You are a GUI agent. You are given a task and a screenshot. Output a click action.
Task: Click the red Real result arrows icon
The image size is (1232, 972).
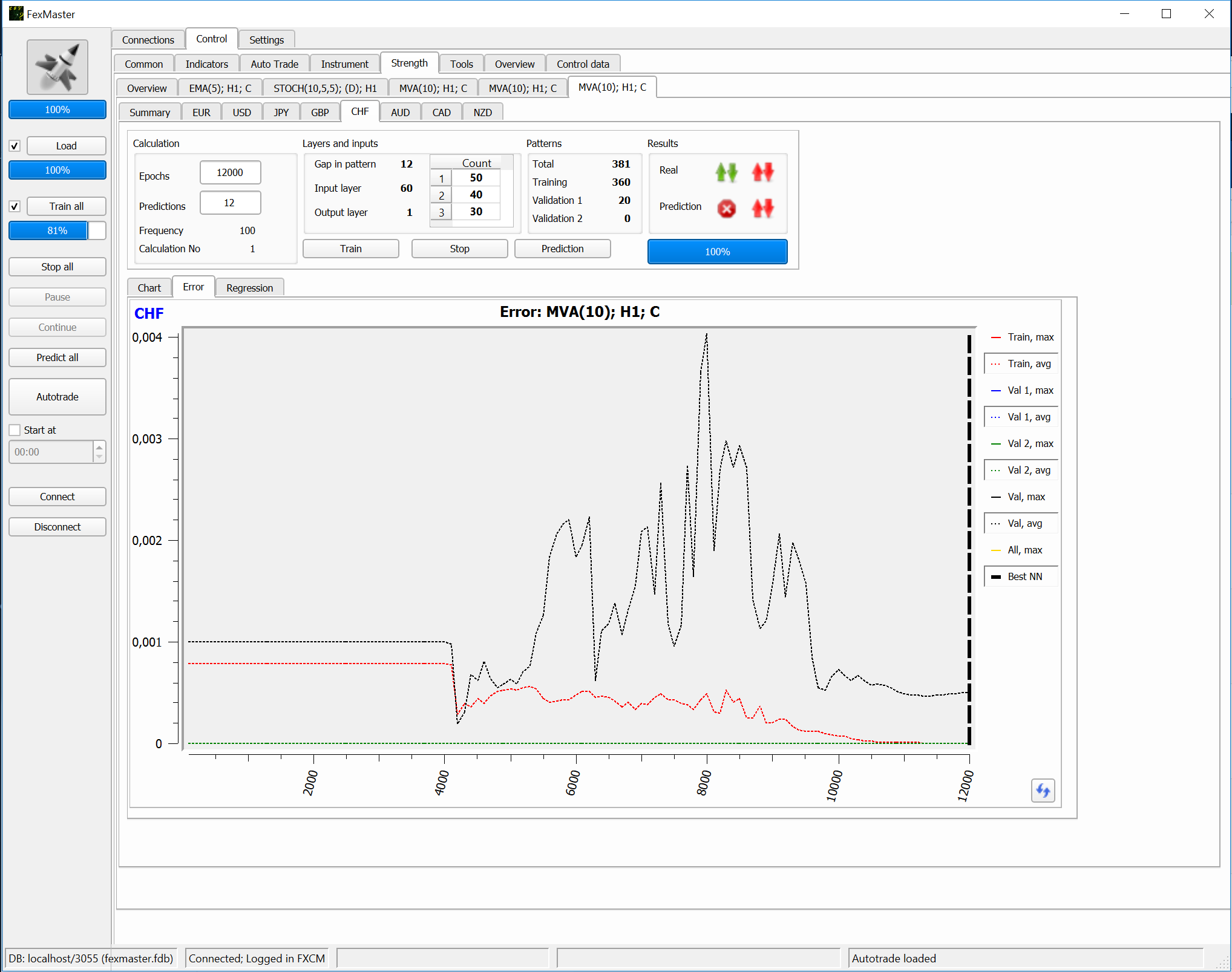point(762,172)
